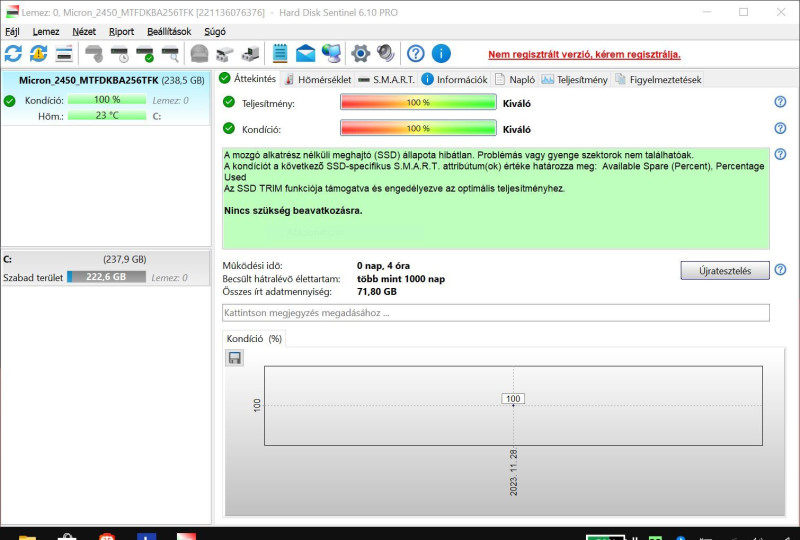This screenshot has width=800, height=540.
Task: Click help icon beside Teljesítmény Kiváló row
Action: coord(780,102)
